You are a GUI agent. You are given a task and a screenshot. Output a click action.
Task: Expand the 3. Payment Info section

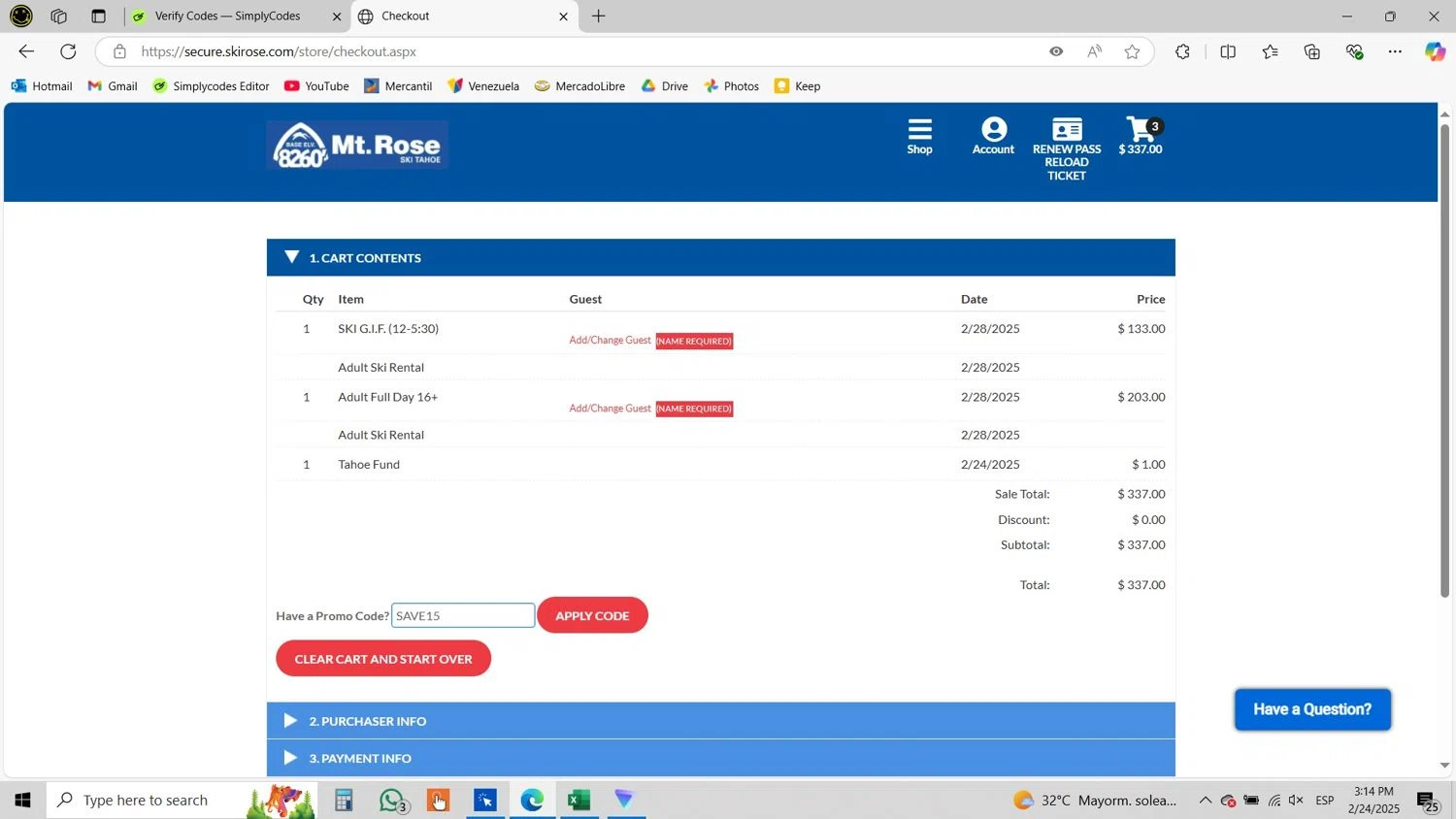(x=720, y=758)
